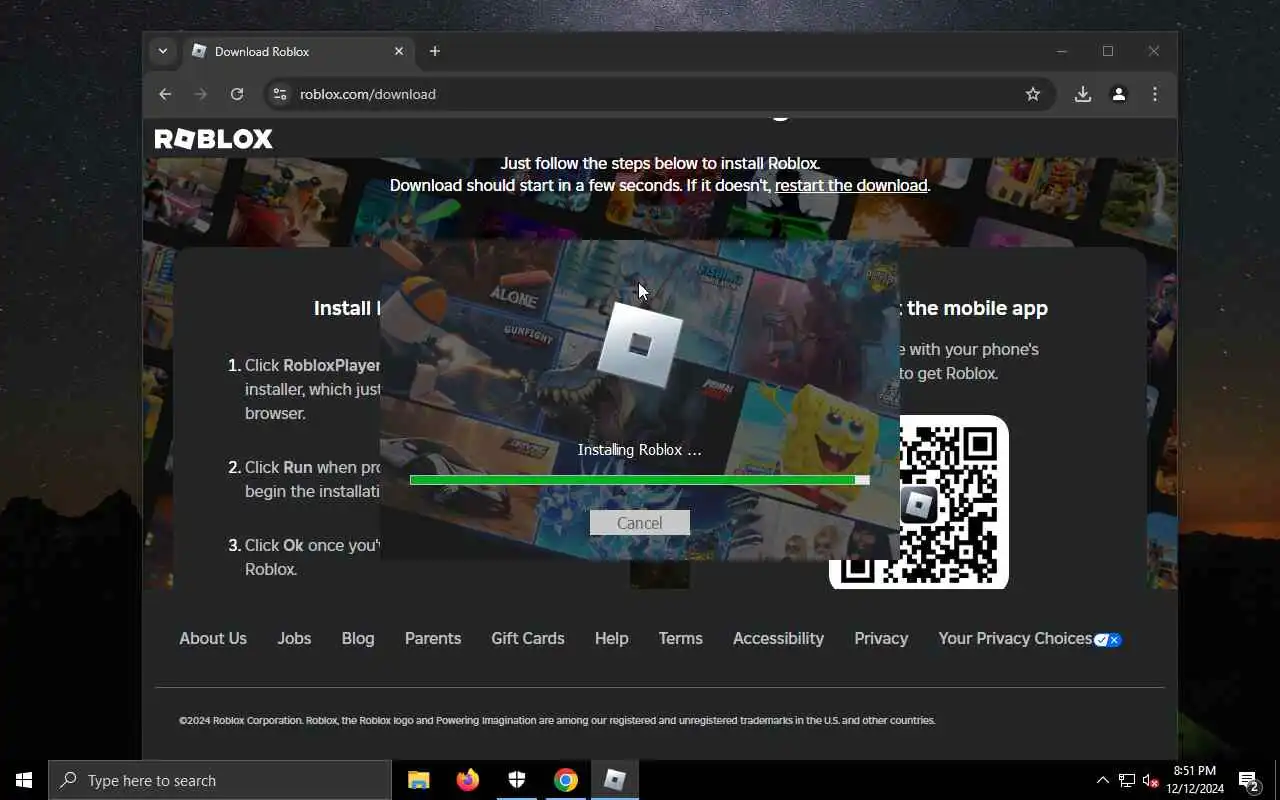The width and height of the screenshot is (1280, 800).
Task: Open the Jobs footer link
Action: coord(294,638)
